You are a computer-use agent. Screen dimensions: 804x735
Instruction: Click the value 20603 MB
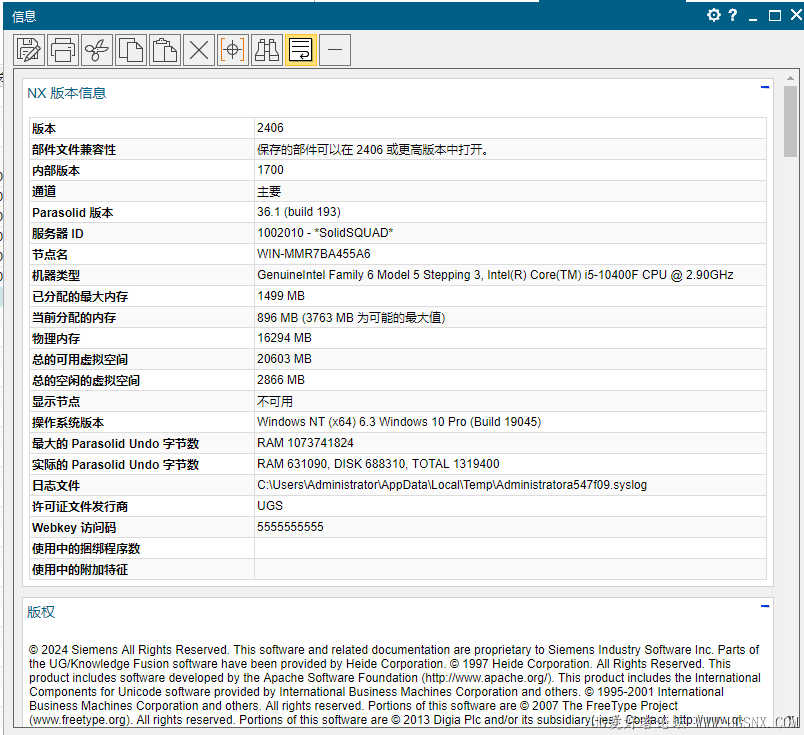(x=284, y=359)
